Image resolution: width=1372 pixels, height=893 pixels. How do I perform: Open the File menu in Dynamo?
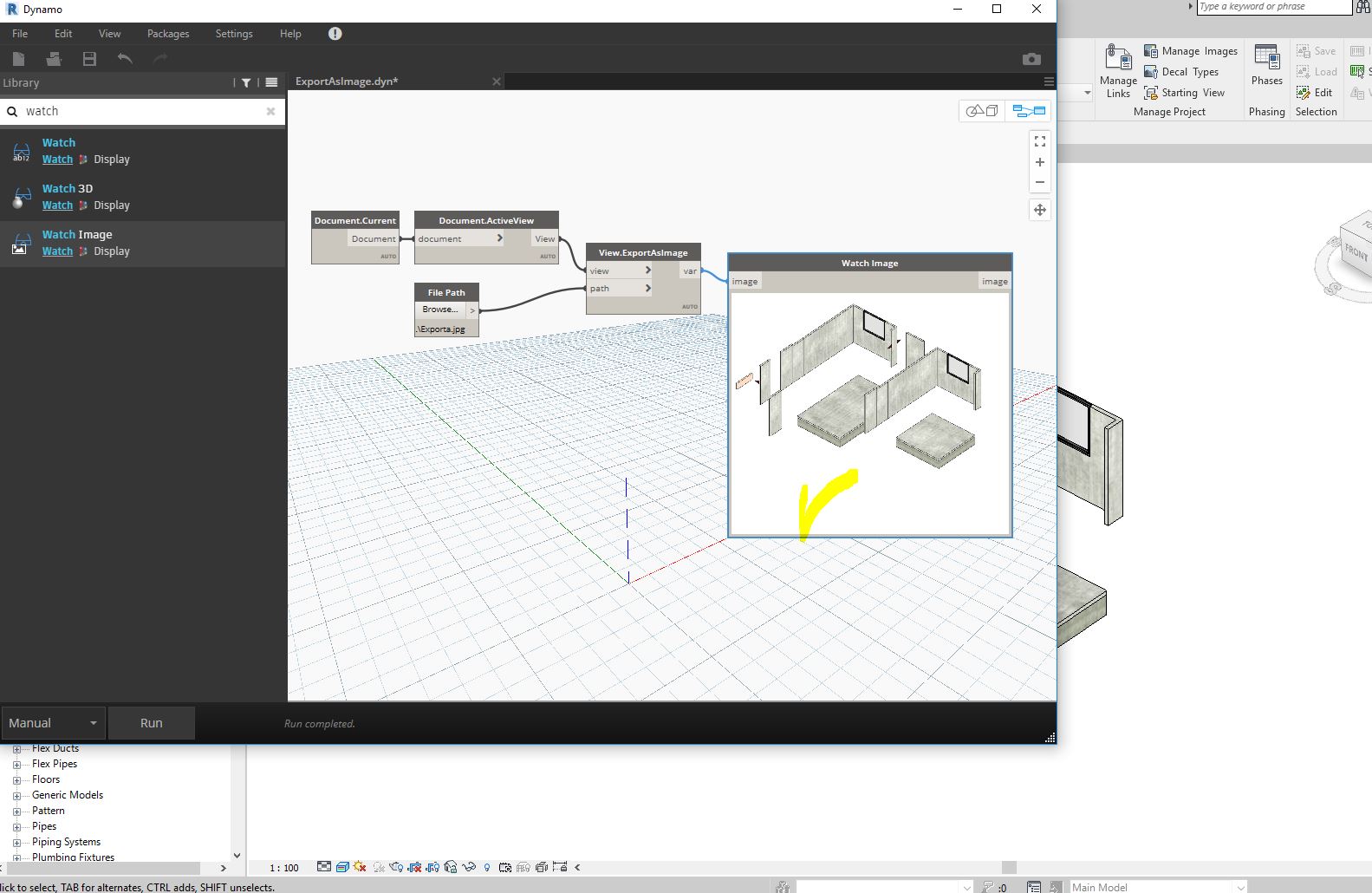point(20,34)
